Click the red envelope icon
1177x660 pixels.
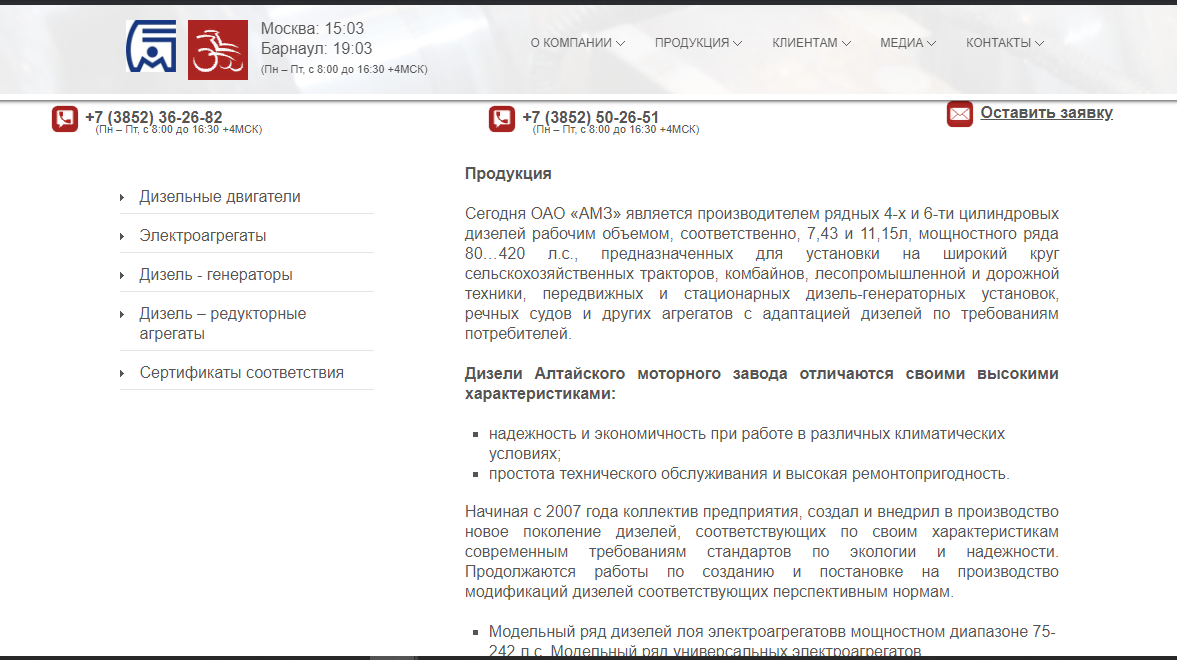pos(959,113)
